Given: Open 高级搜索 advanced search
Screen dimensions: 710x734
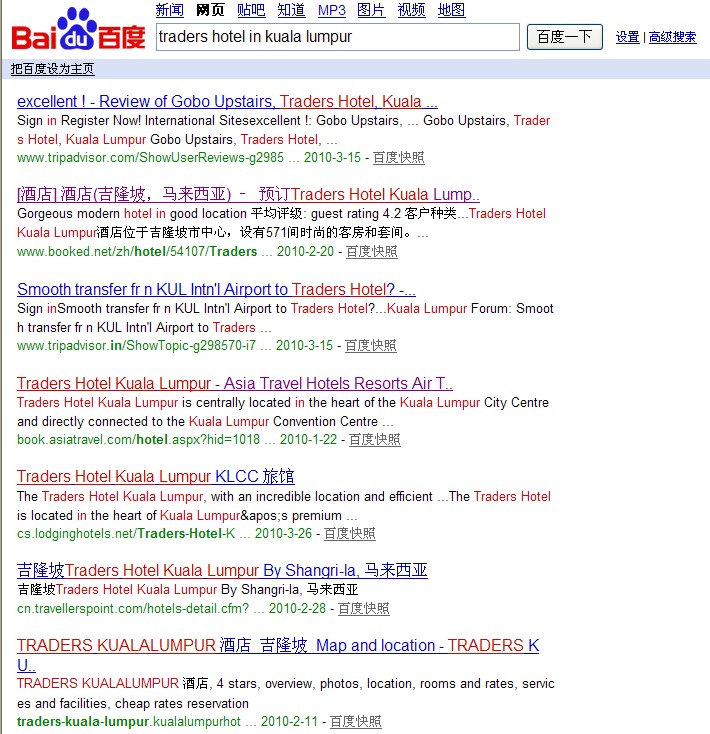Looking at the screenshot, I should [x=673, y=37].
